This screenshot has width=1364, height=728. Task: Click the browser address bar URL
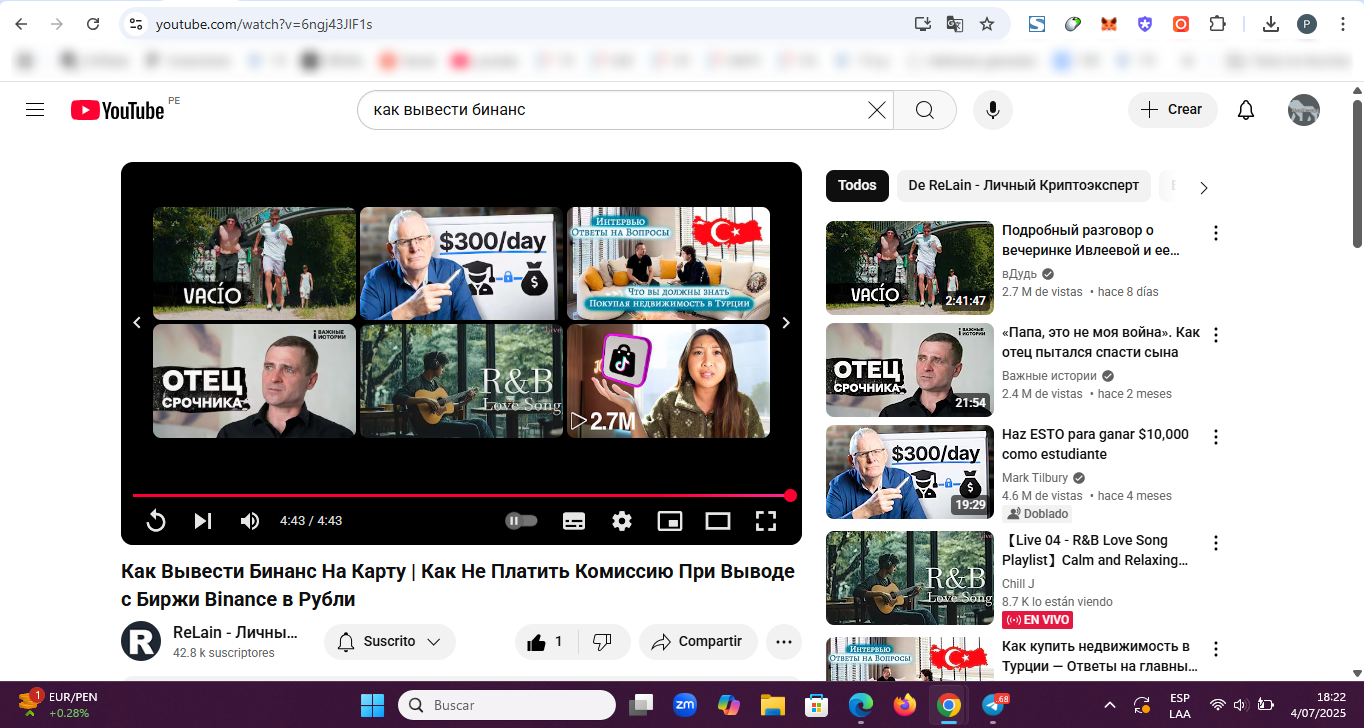(264, 24)
